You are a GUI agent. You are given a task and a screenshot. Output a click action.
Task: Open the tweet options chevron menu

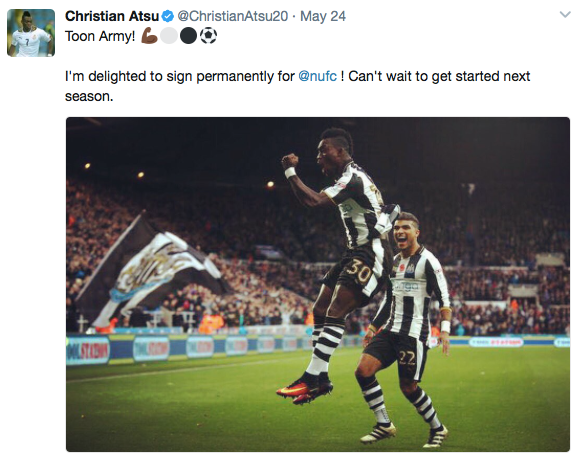click(x=565, y=15)
